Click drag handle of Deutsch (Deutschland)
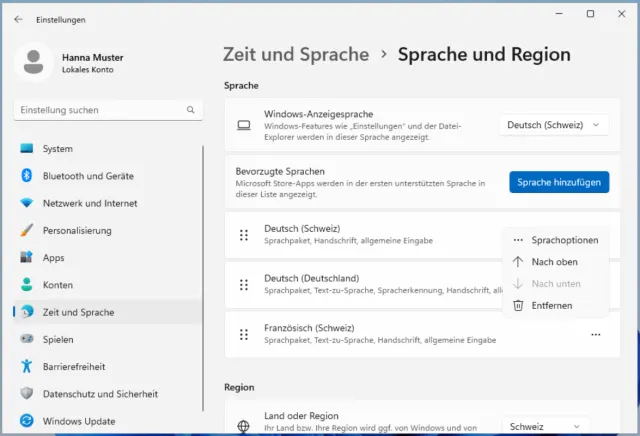The height and width of the screenshot is (436, 640). click(x=244, y=284)
